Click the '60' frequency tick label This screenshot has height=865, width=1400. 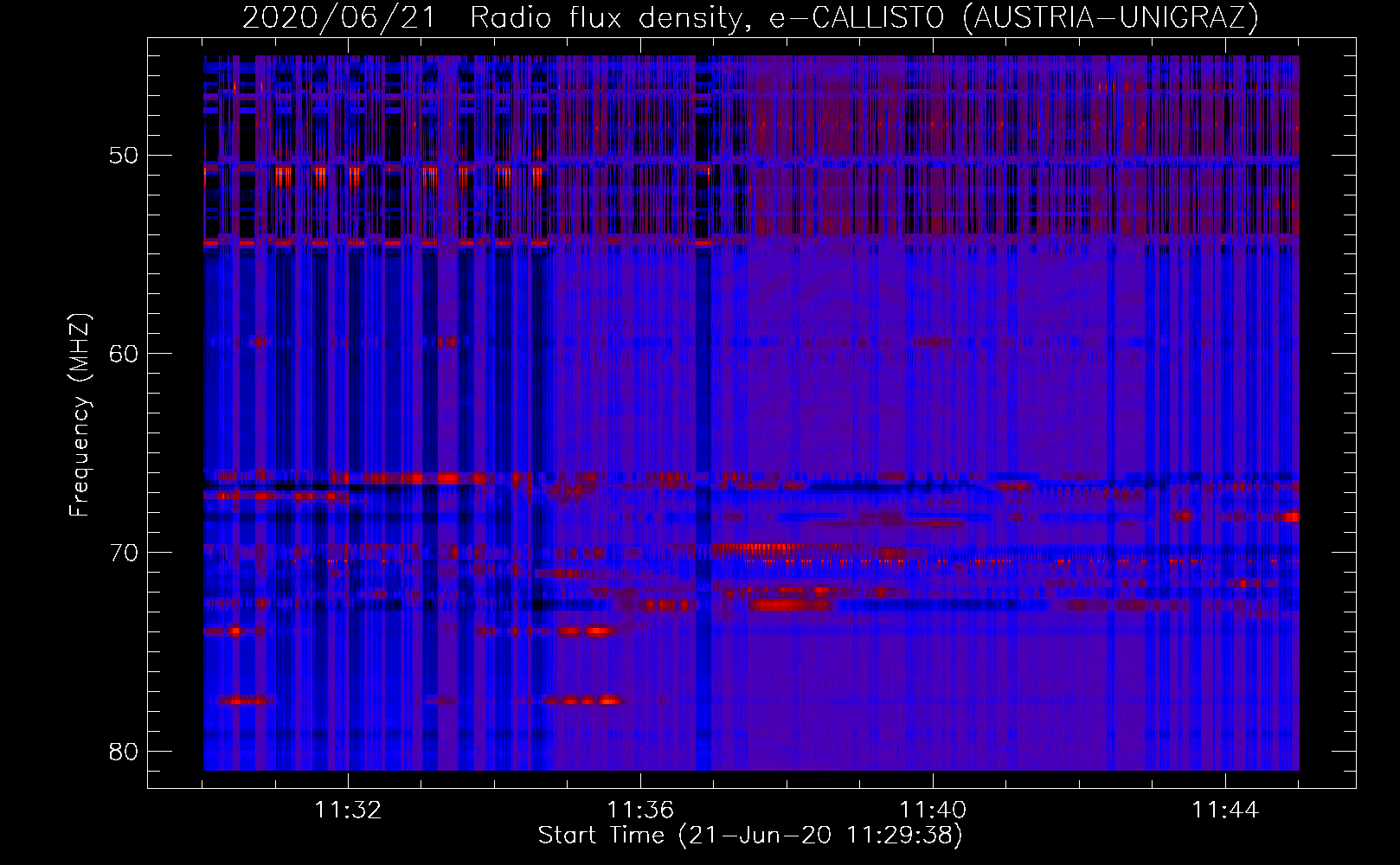pos(124,354)
